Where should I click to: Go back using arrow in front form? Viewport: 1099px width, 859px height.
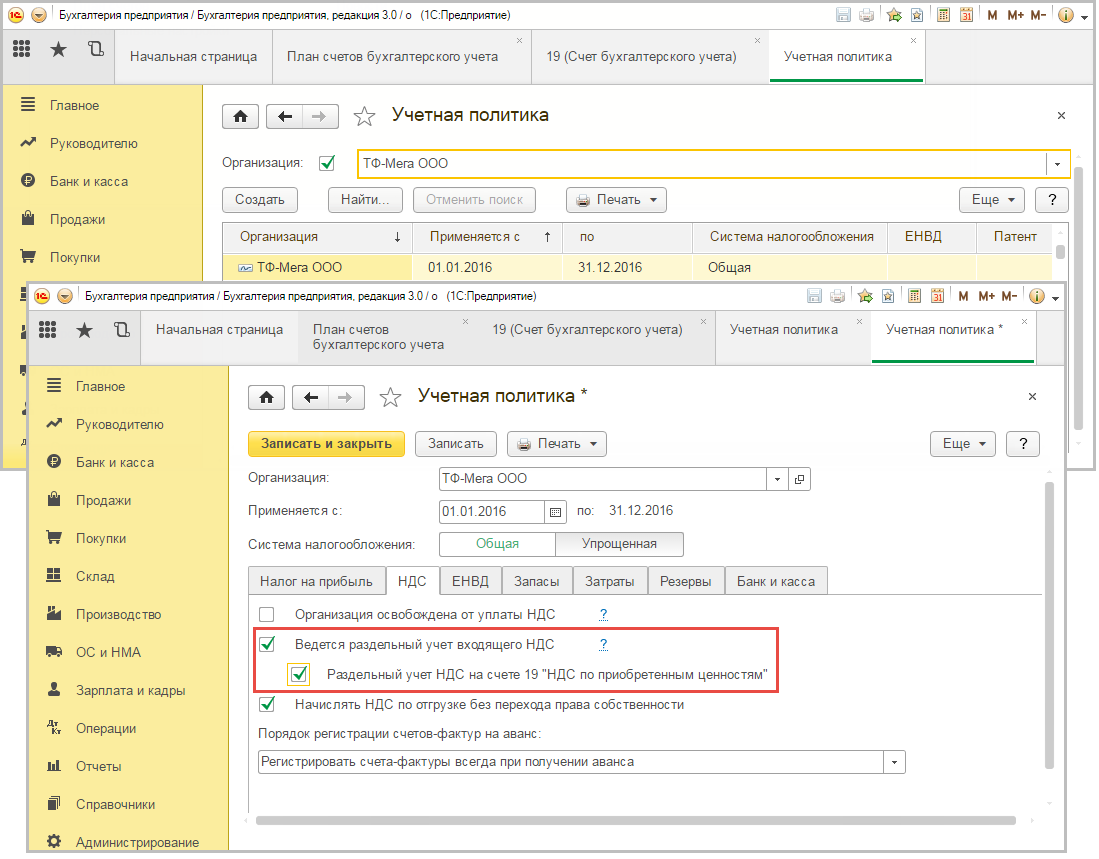[310, 397]
